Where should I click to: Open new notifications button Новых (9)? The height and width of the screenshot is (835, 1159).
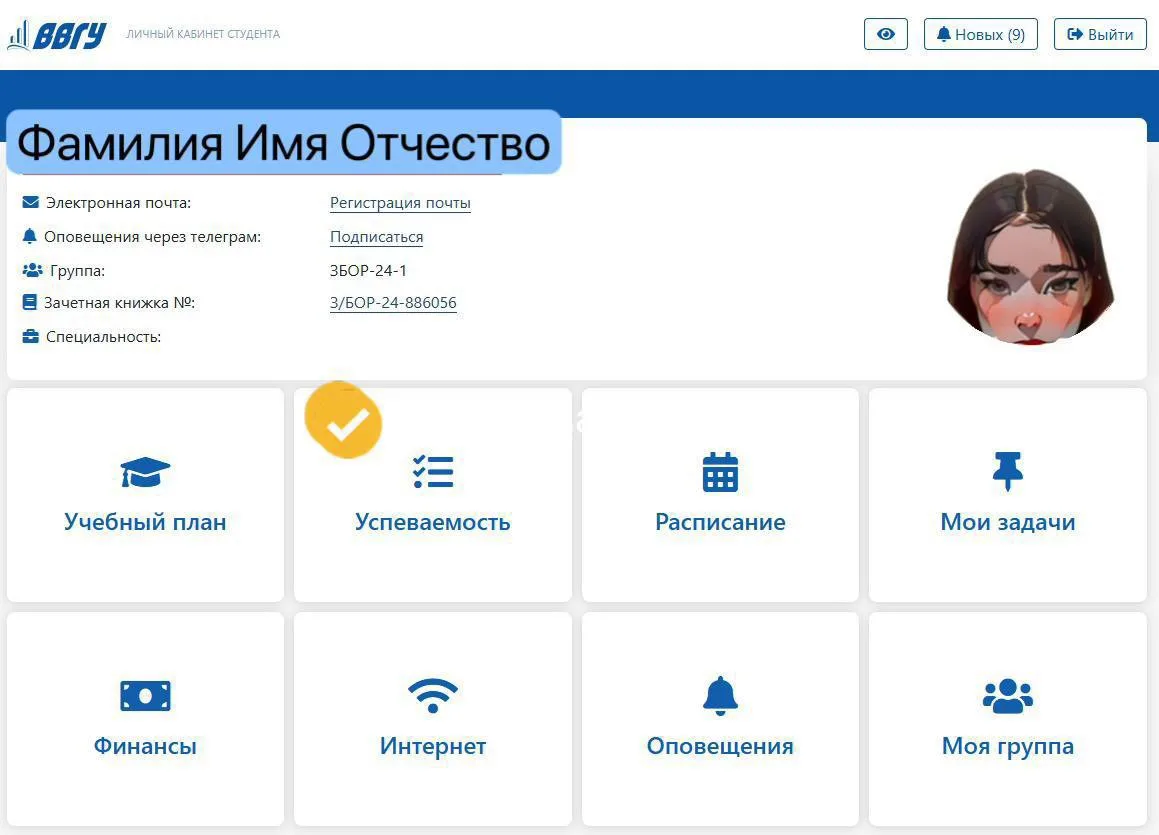coord(981,34)
